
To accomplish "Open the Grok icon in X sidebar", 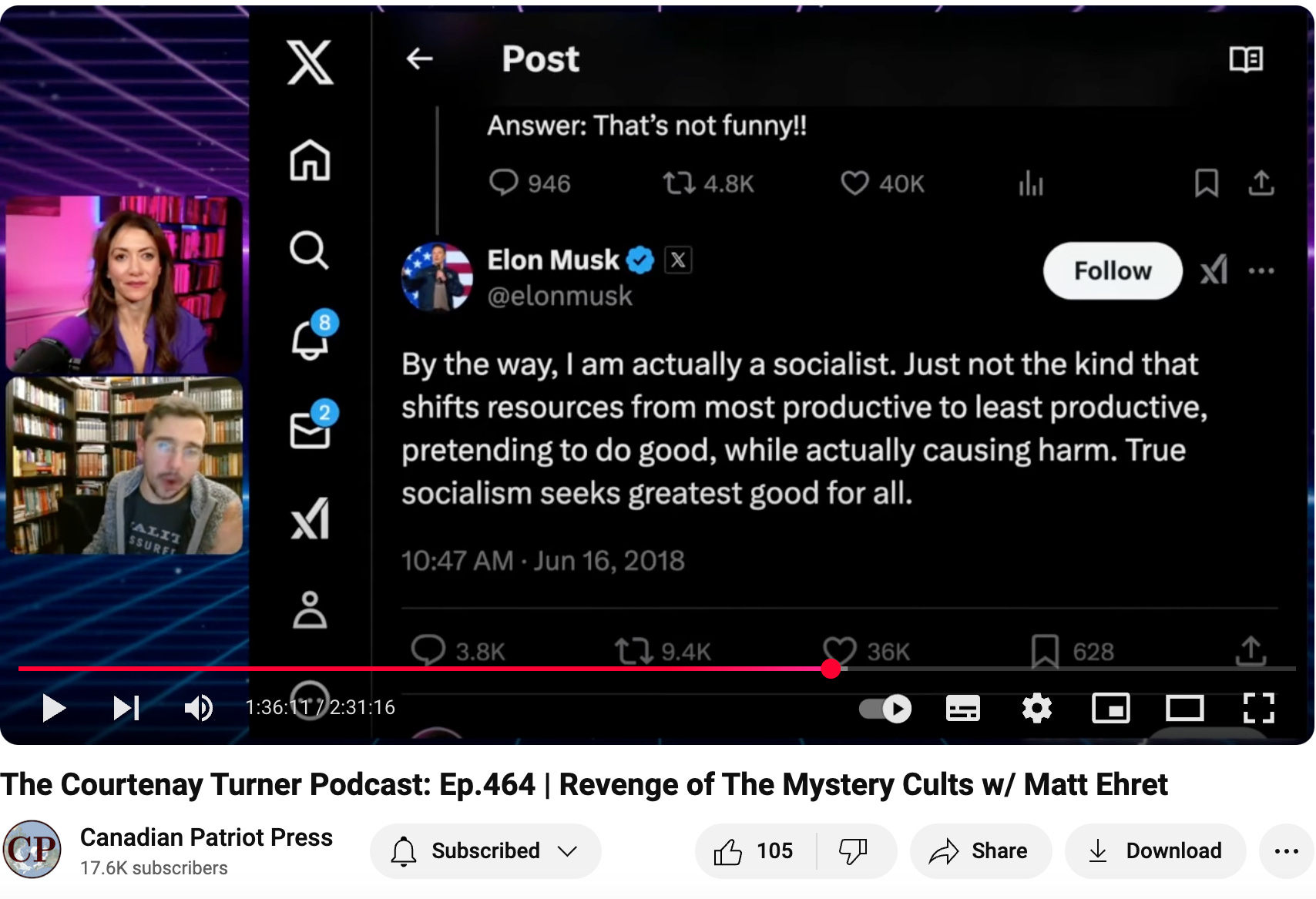I will pyautogui.click(x=311, y=518).
